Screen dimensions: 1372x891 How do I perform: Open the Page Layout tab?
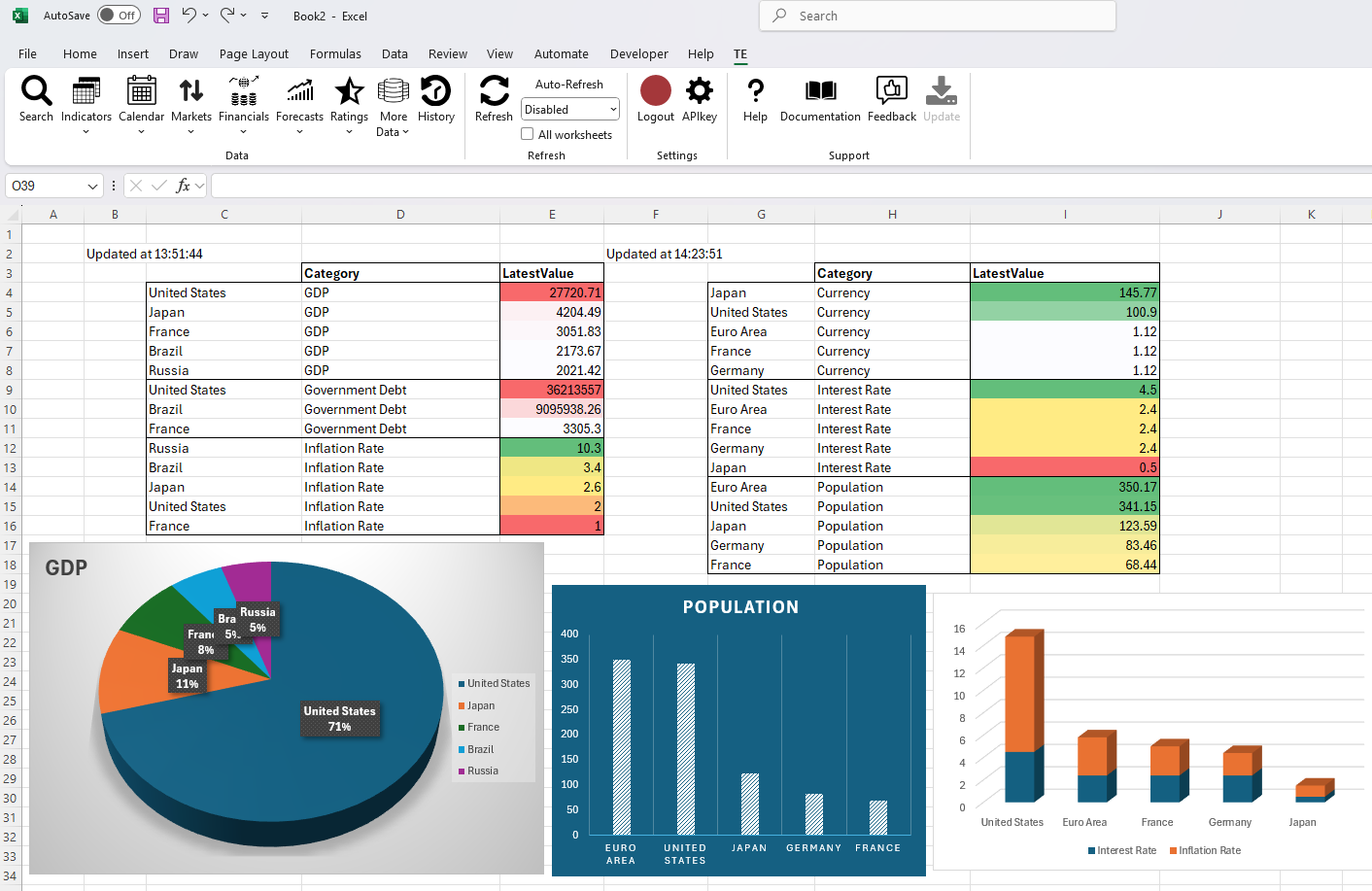point(254,54)
